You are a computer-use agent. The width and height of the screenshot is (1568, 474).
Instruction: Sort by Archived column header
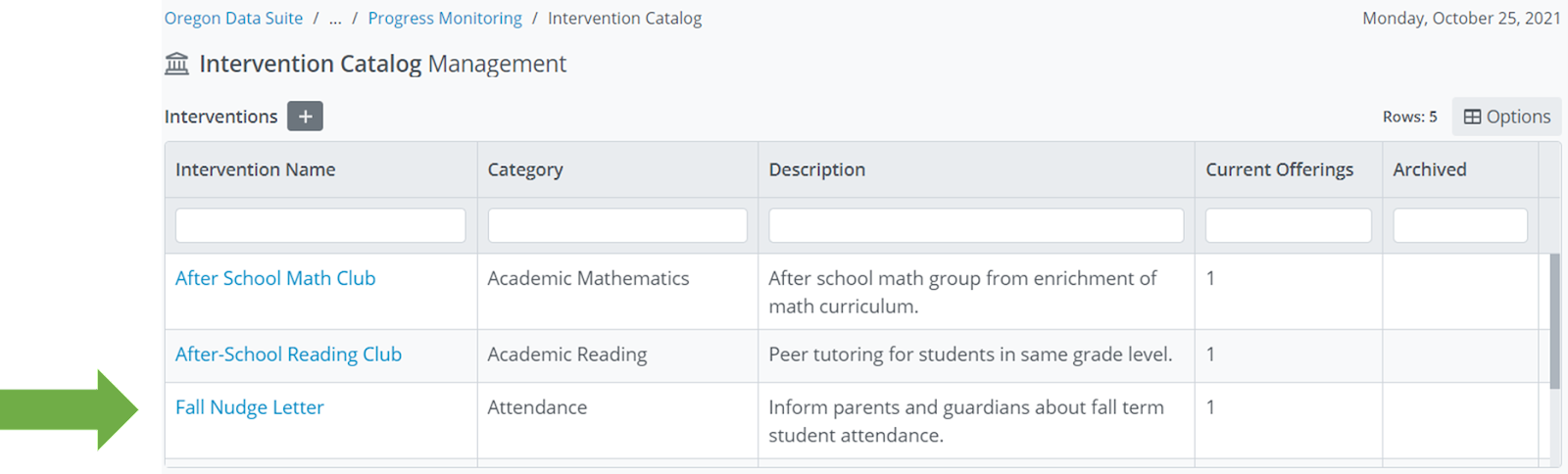pos(1429,169)
